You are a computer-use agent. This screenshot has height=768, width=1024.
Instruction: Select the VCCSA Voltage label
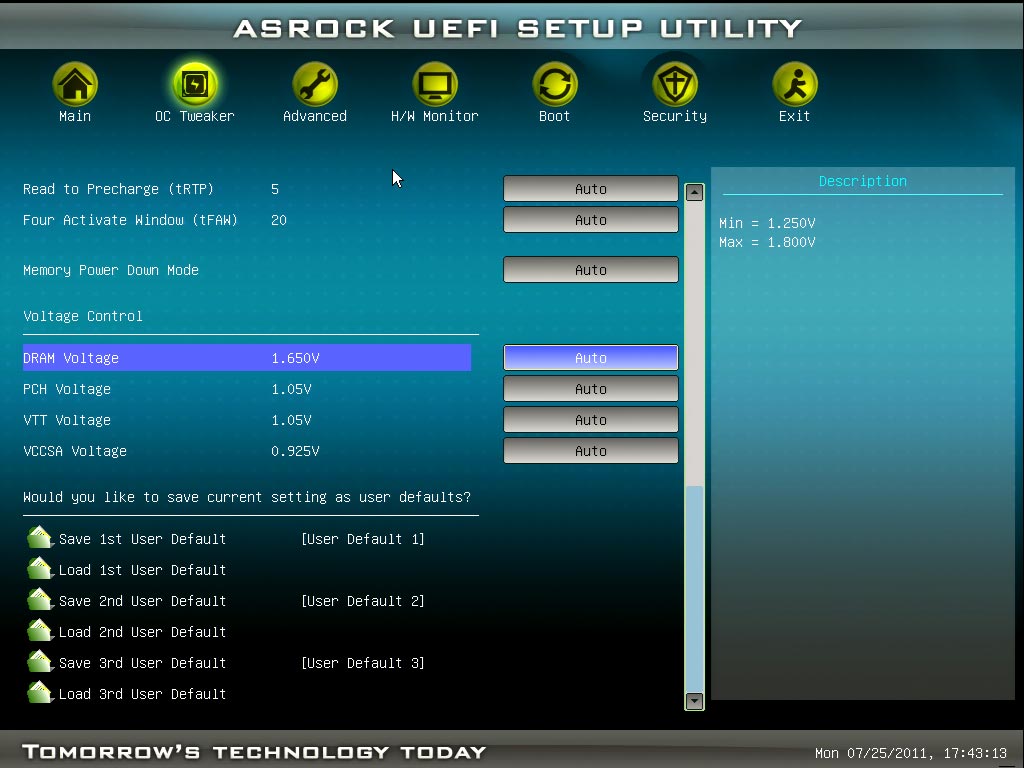74,451
